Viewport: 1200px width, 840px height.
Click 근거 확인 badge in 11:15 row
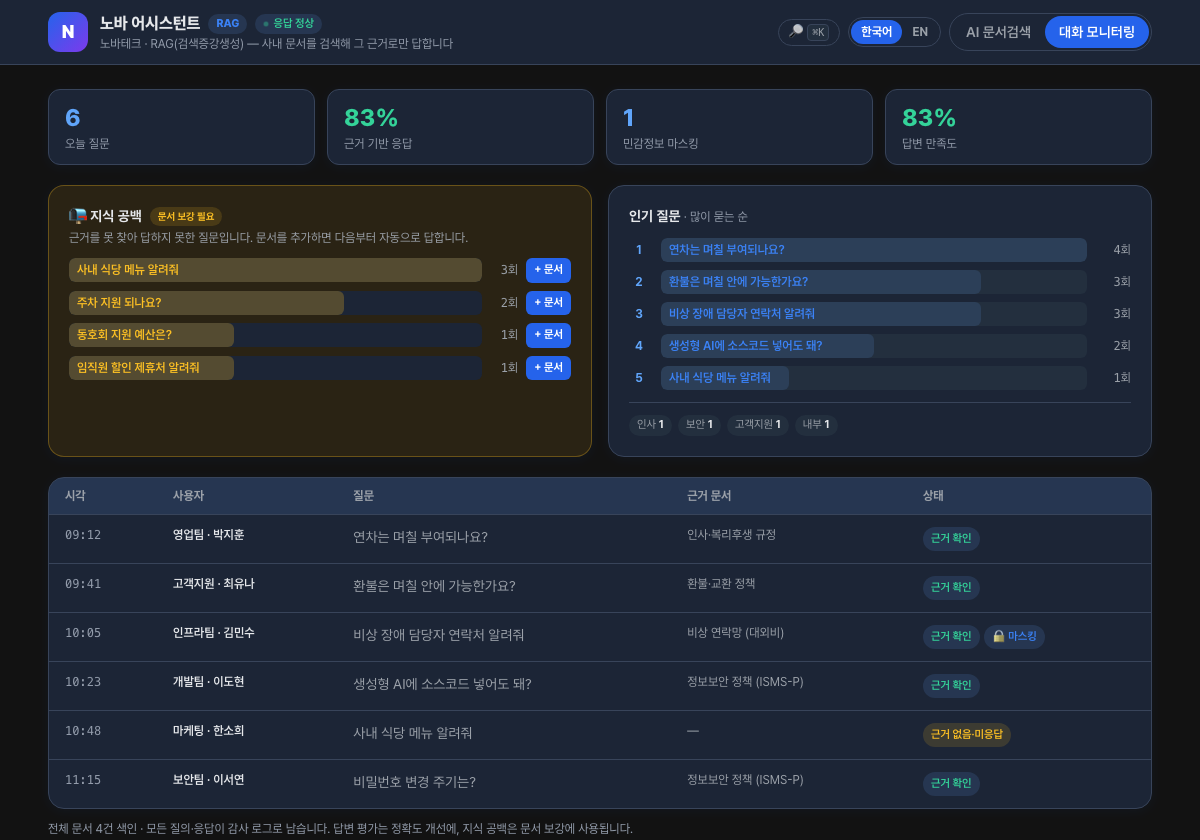tap(951, 784)
